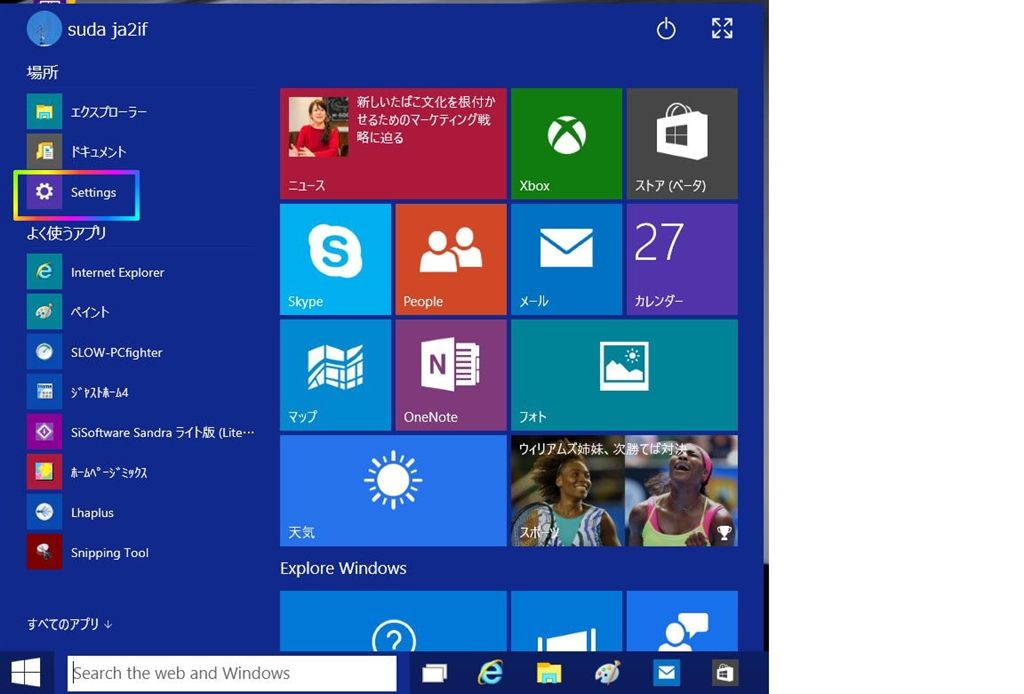Open Mail on the taskbar
This screenshot has height=694, width=1024.
point(666,672)
